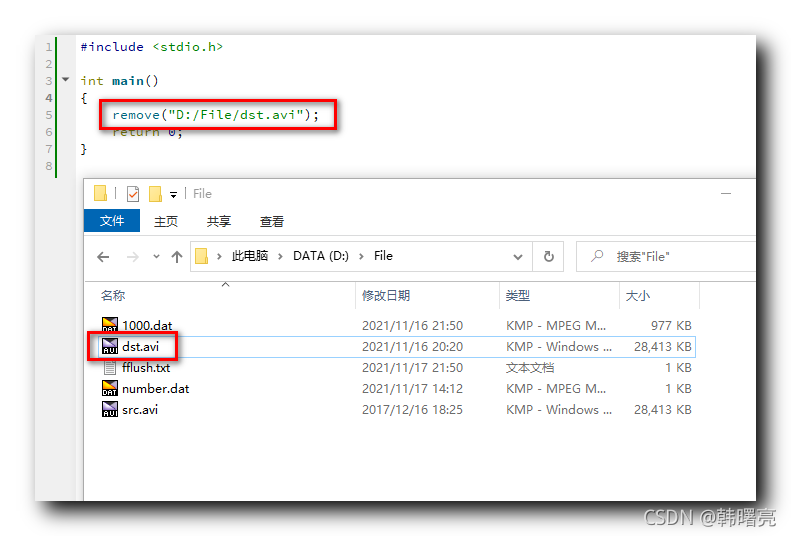Click the text document icon of fflush.txt
Image resolution: width=791 pixels, height=536 pixels.
(109, 367)
